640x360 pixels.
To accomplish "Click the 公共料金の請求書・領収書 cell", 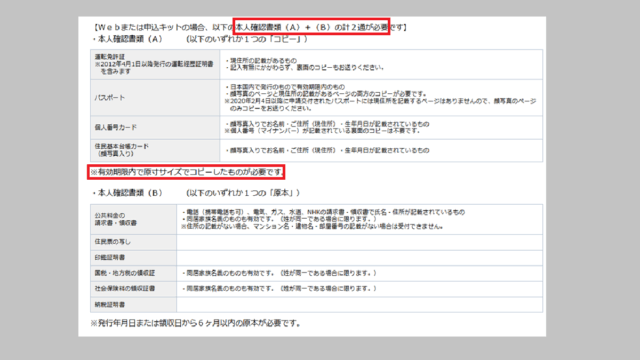I will coord(133,219).
